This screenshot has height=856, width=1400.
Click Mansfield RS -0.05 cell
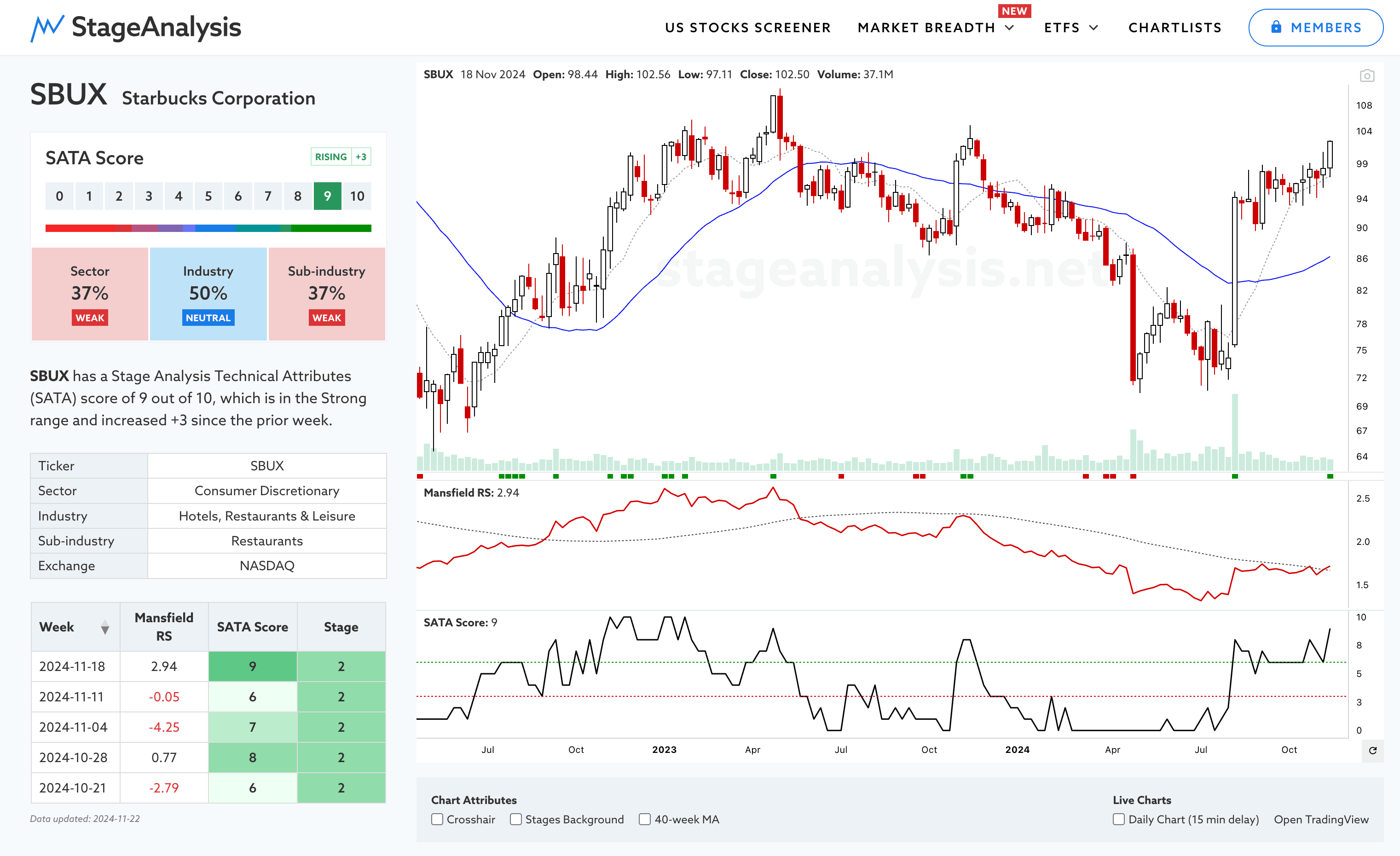click(164, 697)
